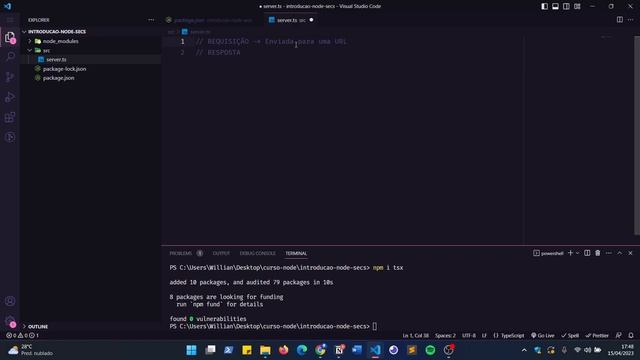This screenshot has height=360, width=640.
Task: Maximize terminal panel with up chevron
Action: [619, 253]
